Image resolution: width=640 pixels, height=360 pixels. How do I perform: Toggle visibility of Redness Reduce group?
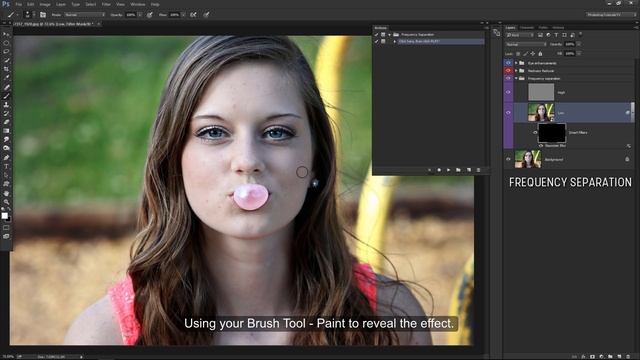[508, 71]
